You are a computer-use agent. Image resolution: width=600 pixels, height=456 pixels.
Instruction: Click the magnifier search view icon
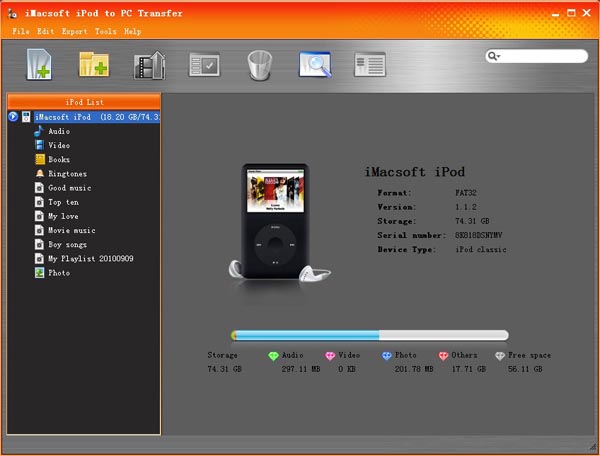[315, 65]
